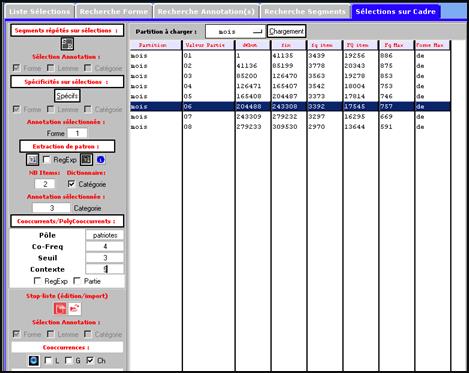Click the Spécifs button
Viewport: 469px width, 373px height.
coord(67,96)
